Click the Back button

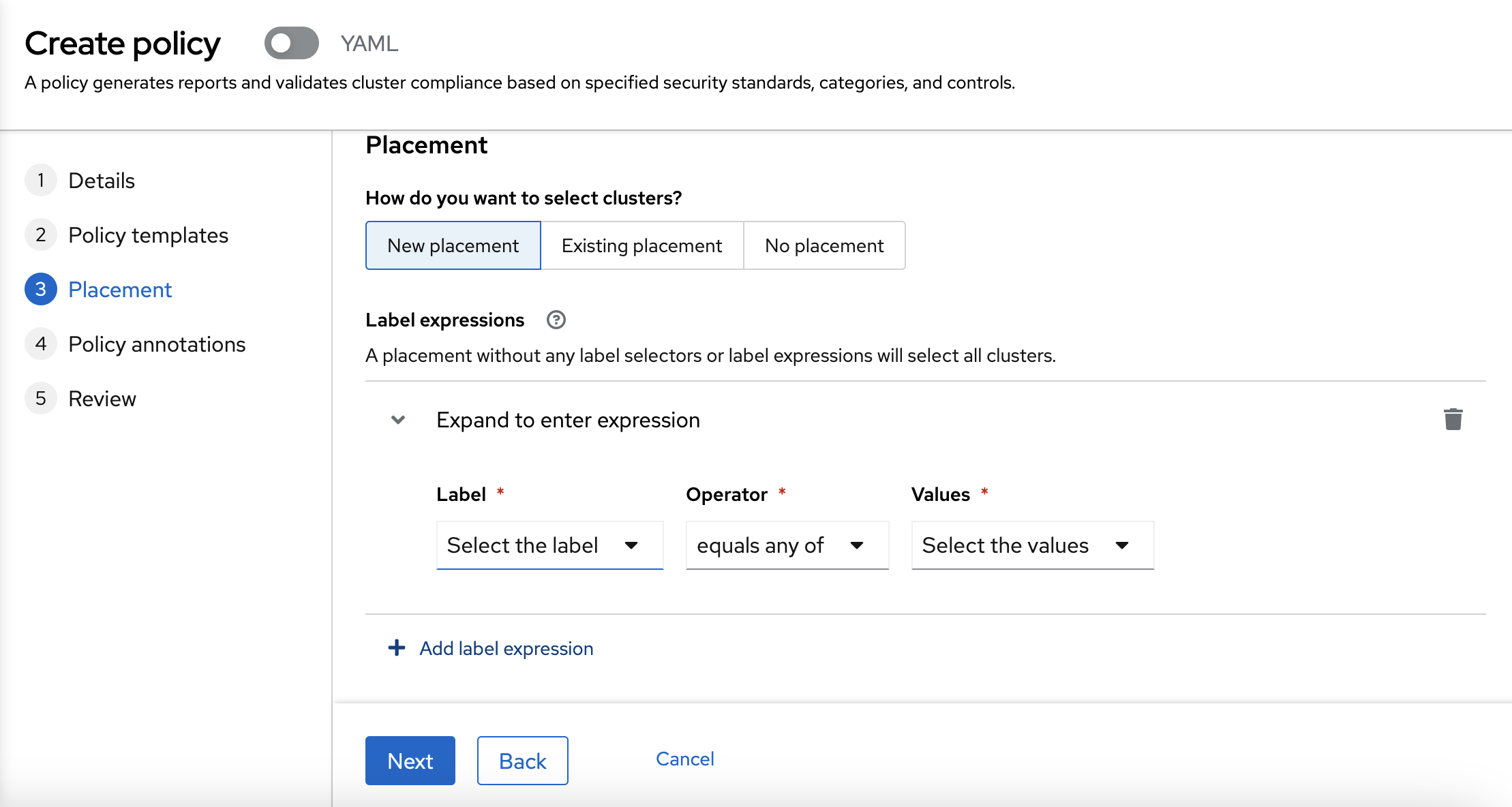click(x=522, y=761)
